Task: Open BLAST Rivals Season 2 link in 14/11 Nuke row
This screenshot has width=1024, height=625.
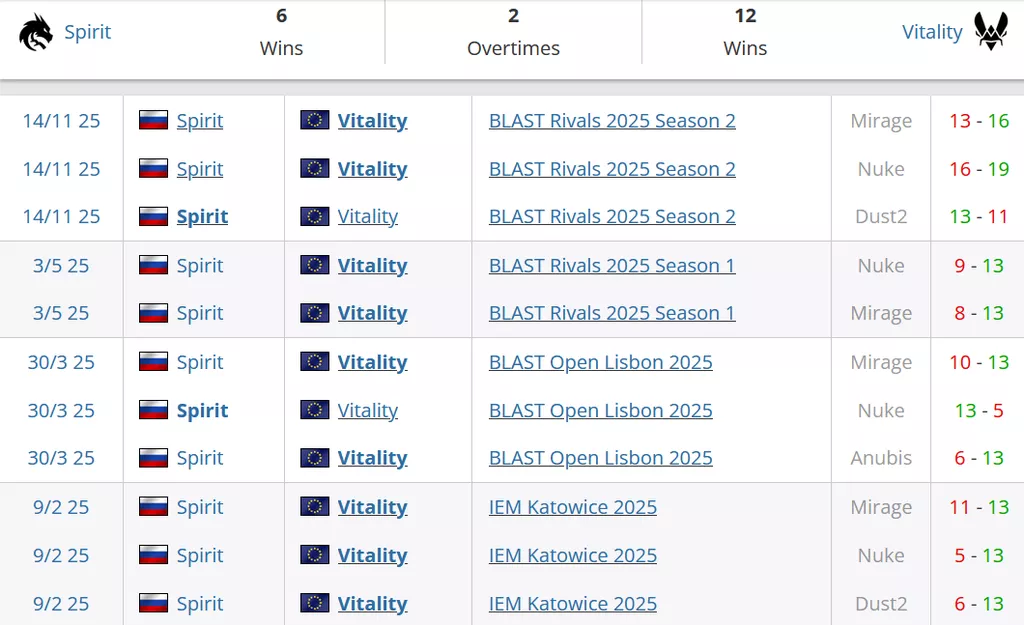Action: pyautogui.click(x=612, y=169)
